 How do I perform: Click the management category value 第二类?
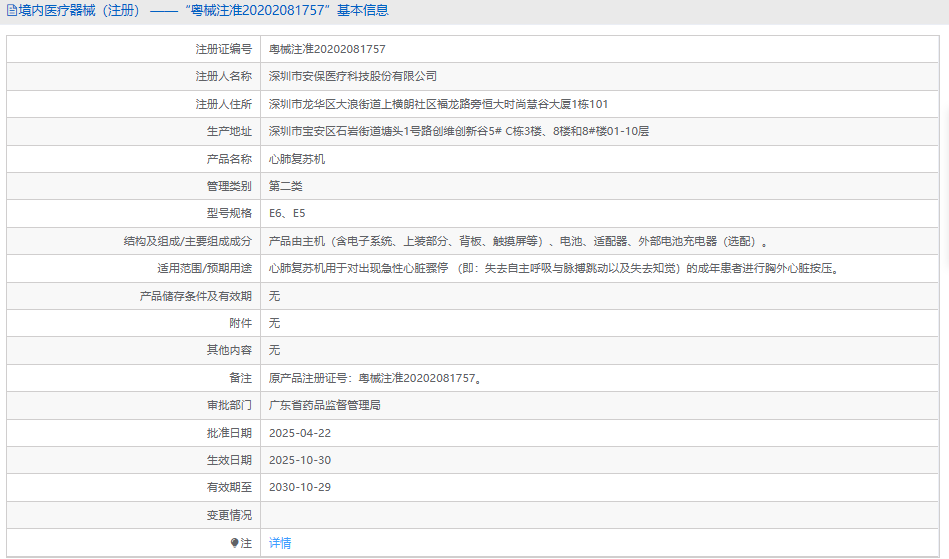(x=286, y=186)
